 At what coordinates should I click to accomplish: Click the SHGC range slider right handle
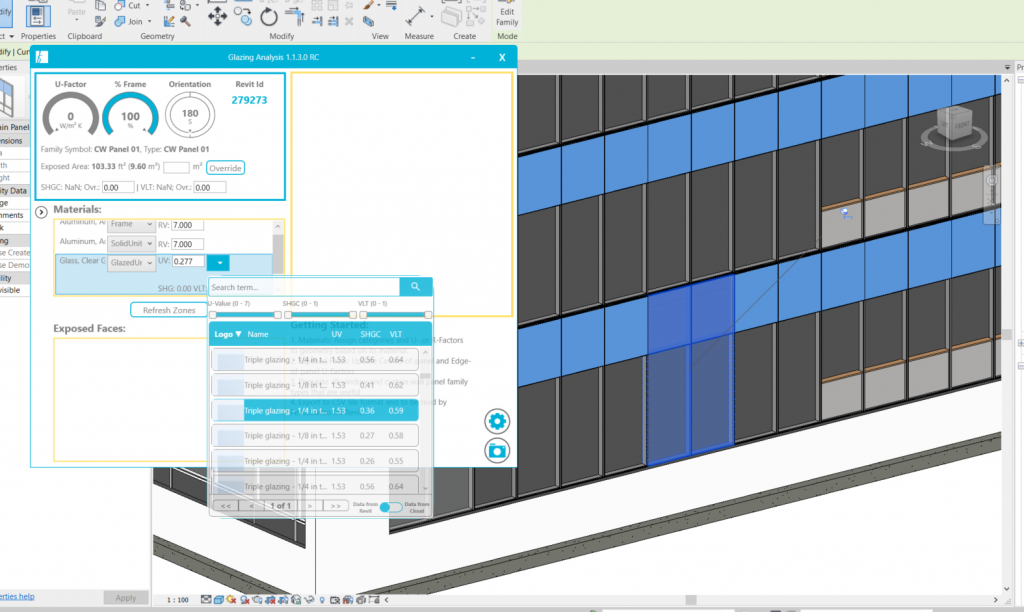353,315
